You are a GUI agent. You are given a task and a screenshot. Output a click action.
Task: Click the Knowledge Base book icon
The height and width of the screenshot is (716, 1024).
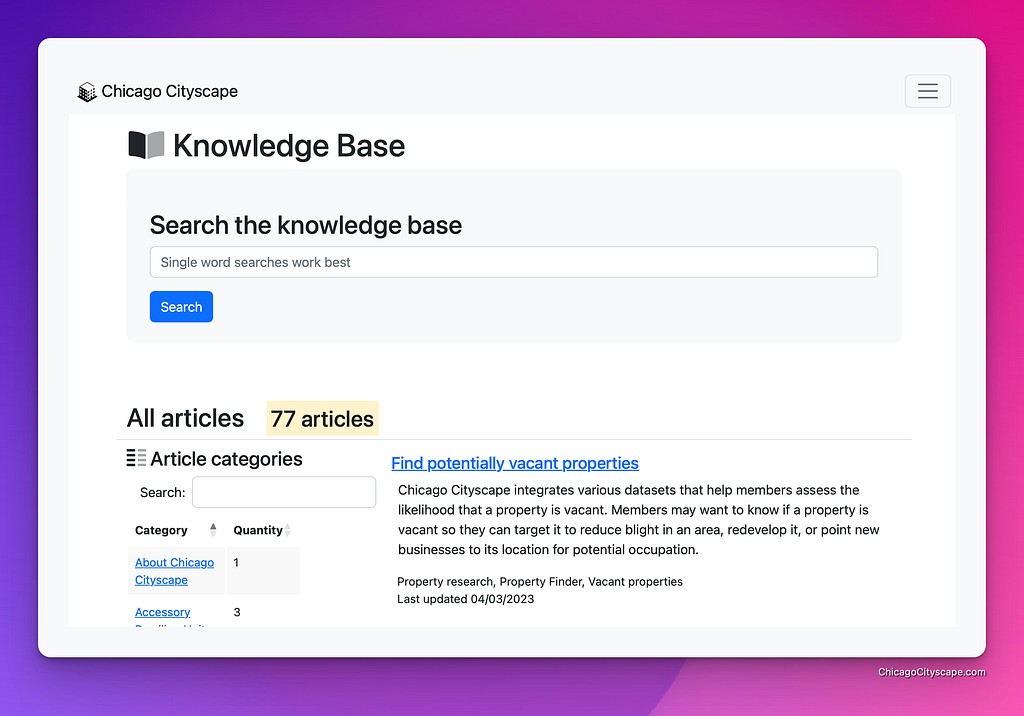[146, 145]
